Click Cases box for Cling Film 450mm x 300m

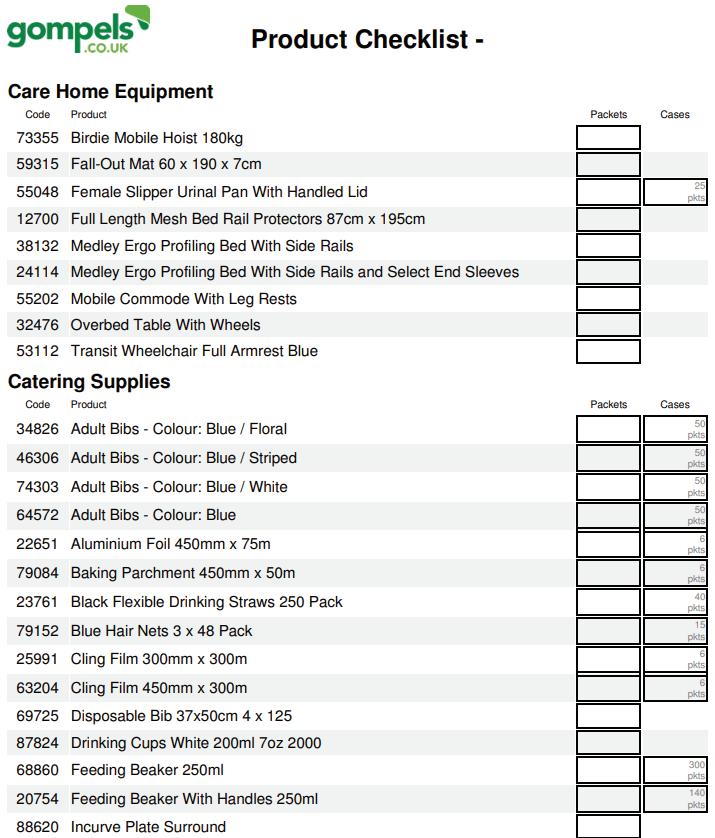click(x=675, y=688)
